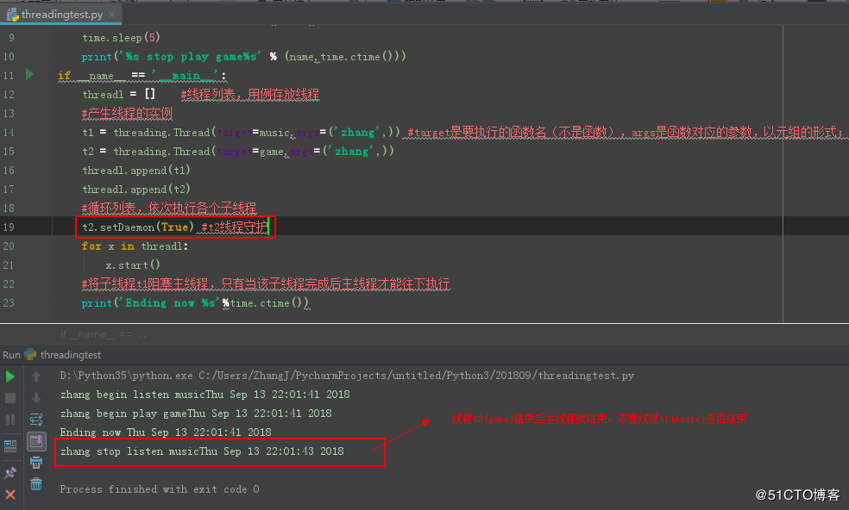Viewport: 849px width, 510px height.
Task: Click the Pause Output icon
Action: (x=10, y=420)
